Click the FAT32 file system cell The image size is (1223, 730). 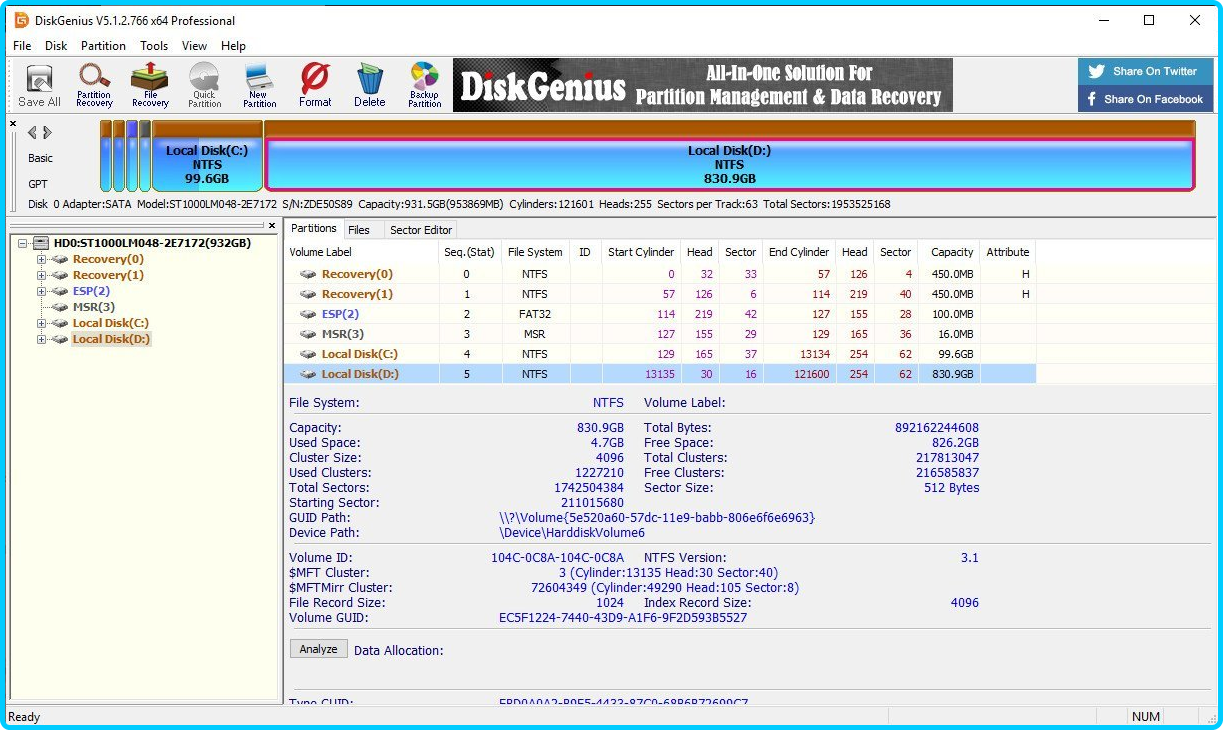(x=534, y=314)
